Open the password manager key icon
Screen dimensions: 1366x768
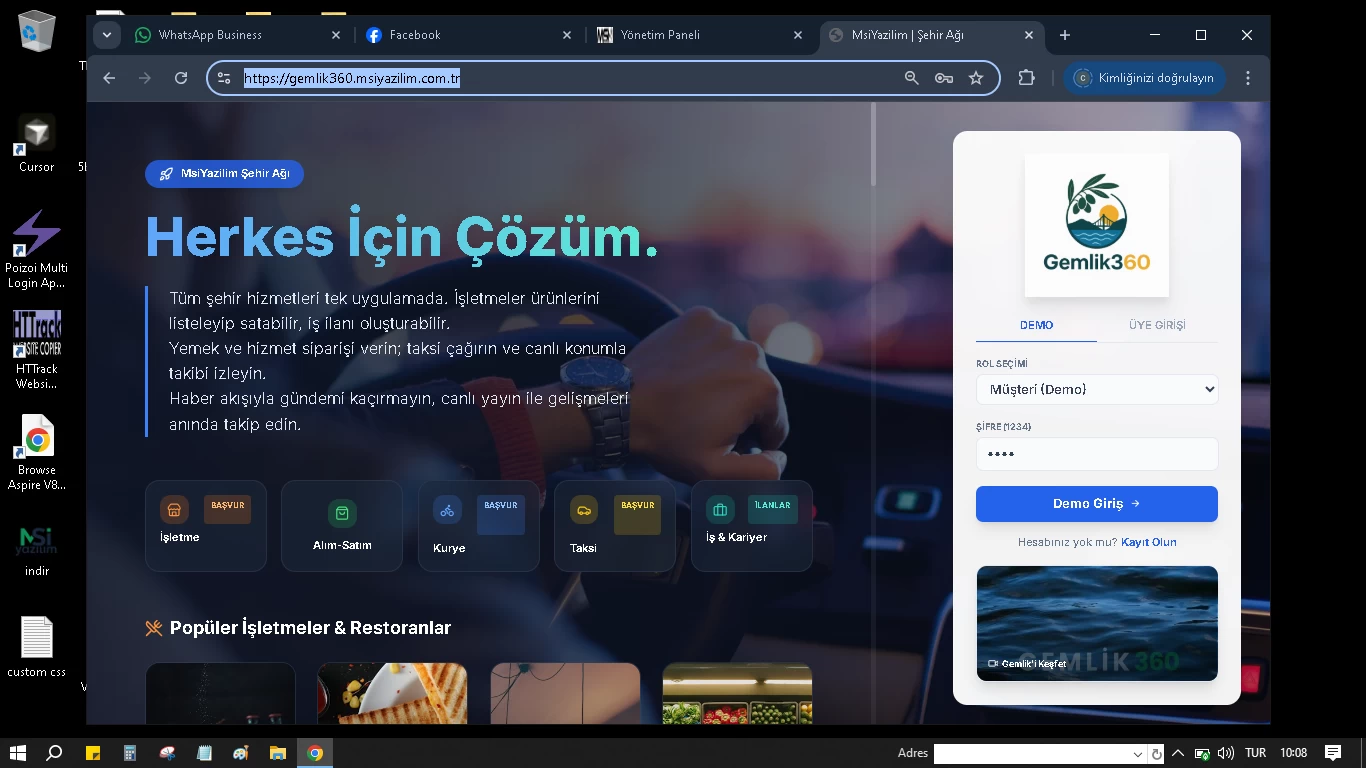(x=944, y=77)
